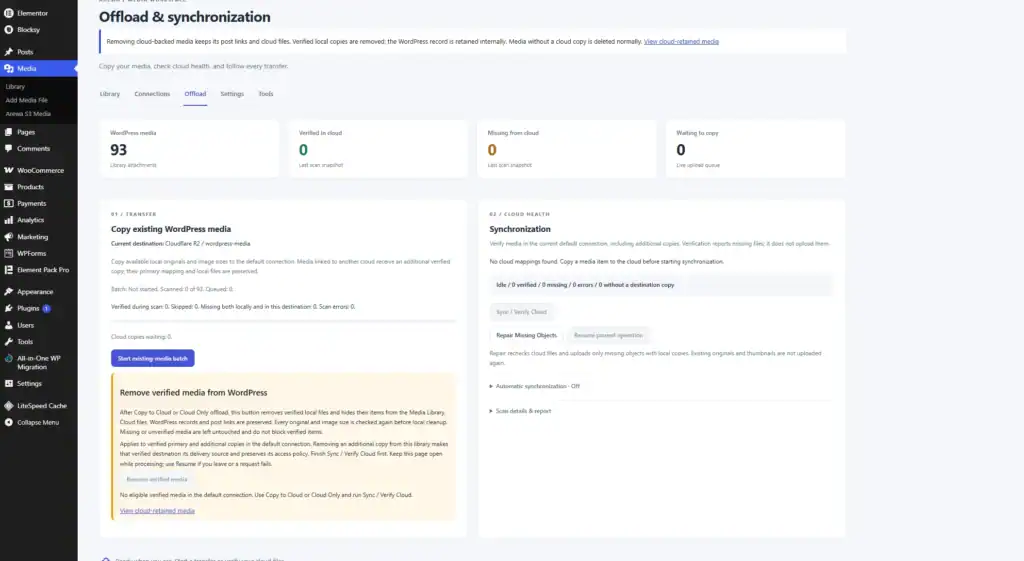The image size is (1024, 561).
Task: Open All-in-One WP Migration sidebar icon
Action: pyautogui.click(x=8, y=358)
